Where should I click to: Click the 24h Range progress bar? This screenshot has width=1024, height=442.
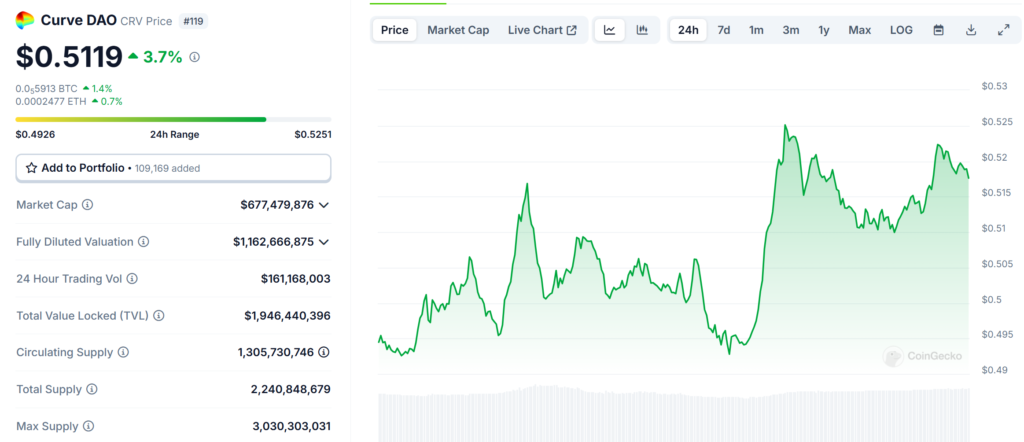(173, 119)
